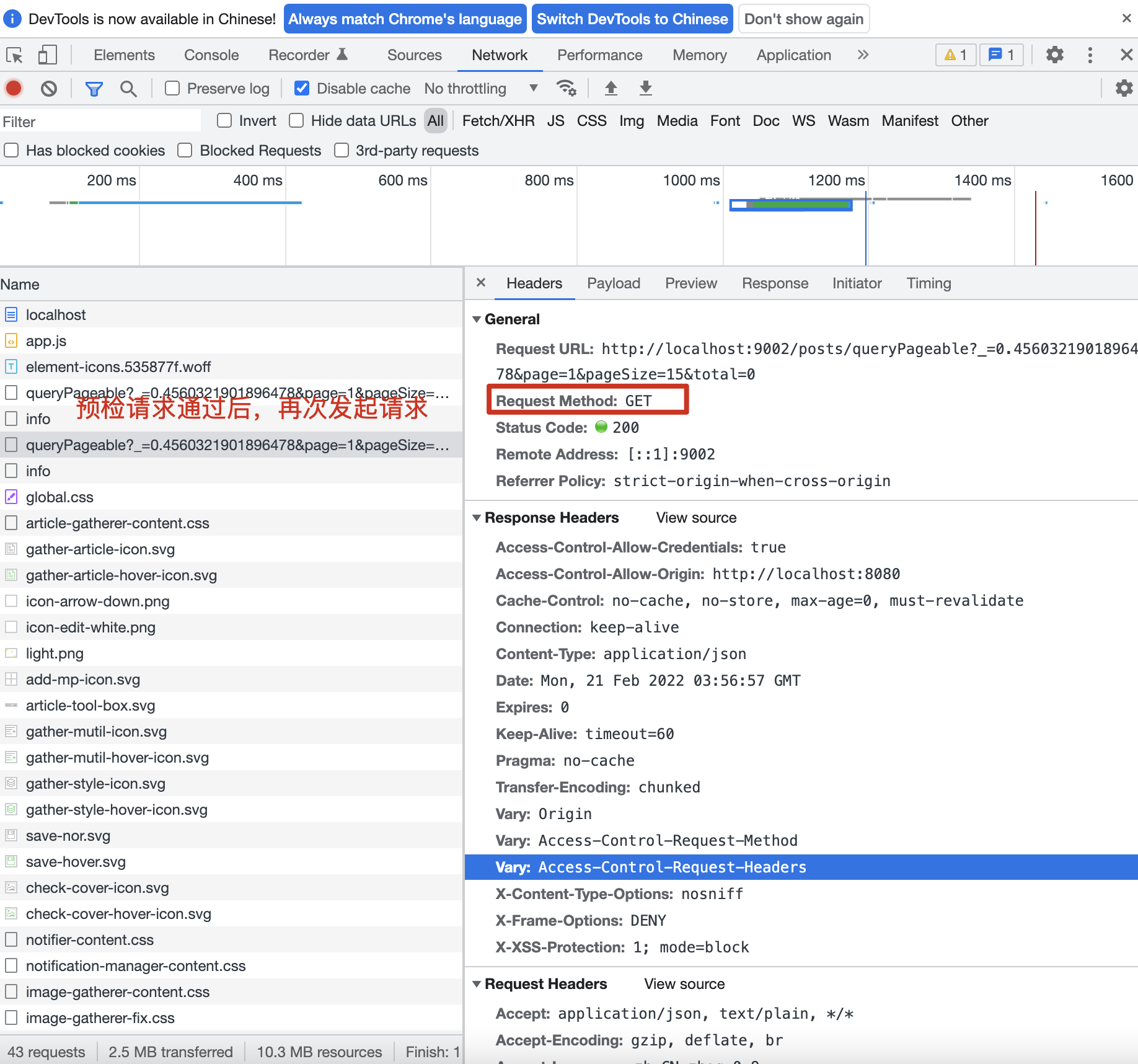Toggle the device toolbar icon
This screenshot has width=1138, height=1064.
pyautogui.click(x=47, y=55)
